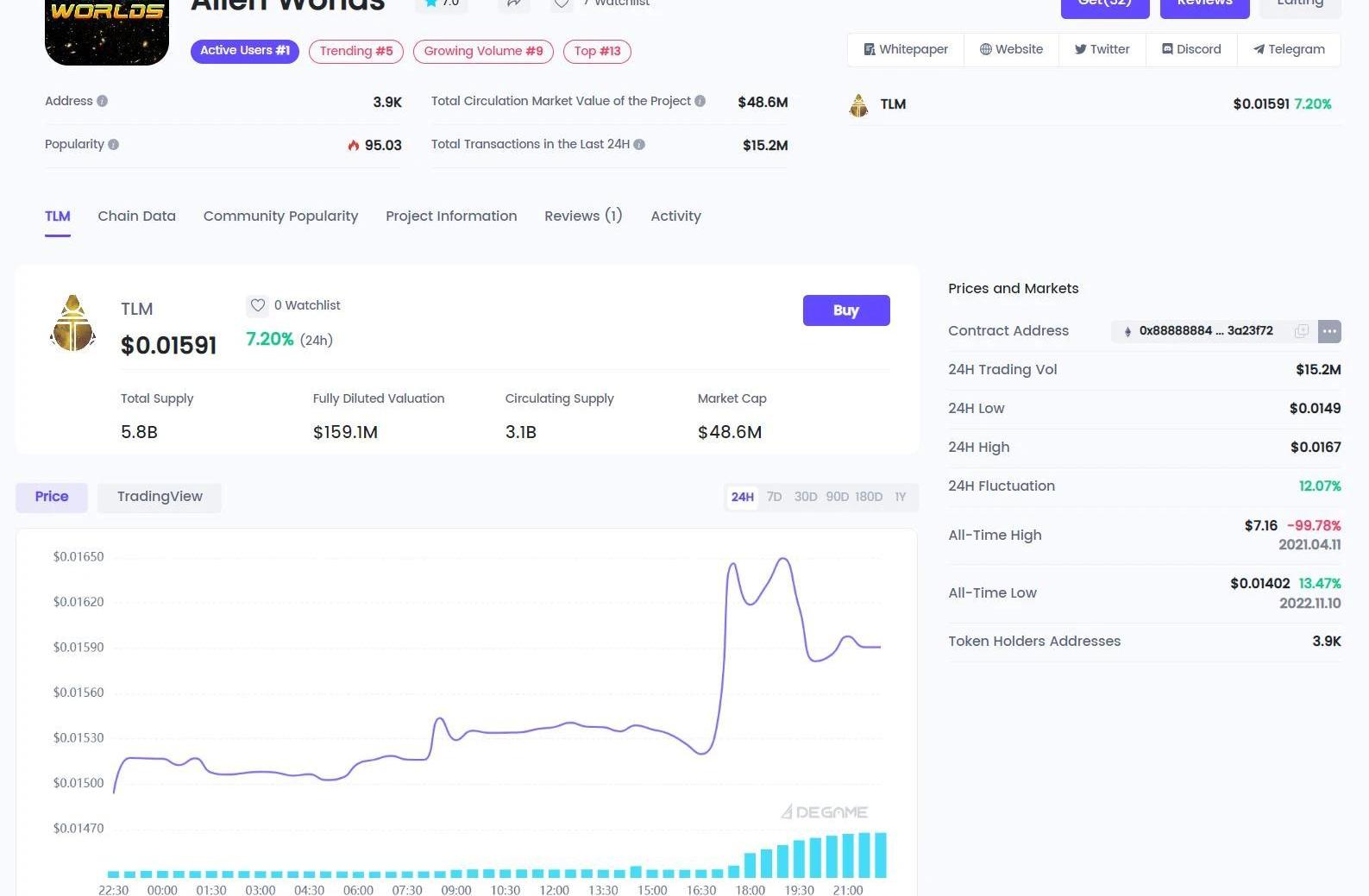Click the TLM beetle icon in top-right row
The width and height of the screenshot is (1369, 896).
[858, 105]
